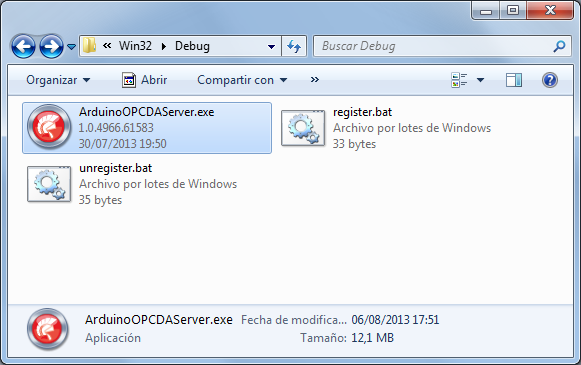Go back with the blue Back arrow
Viewport: 581px width, 365px height.
pos(23,46)
